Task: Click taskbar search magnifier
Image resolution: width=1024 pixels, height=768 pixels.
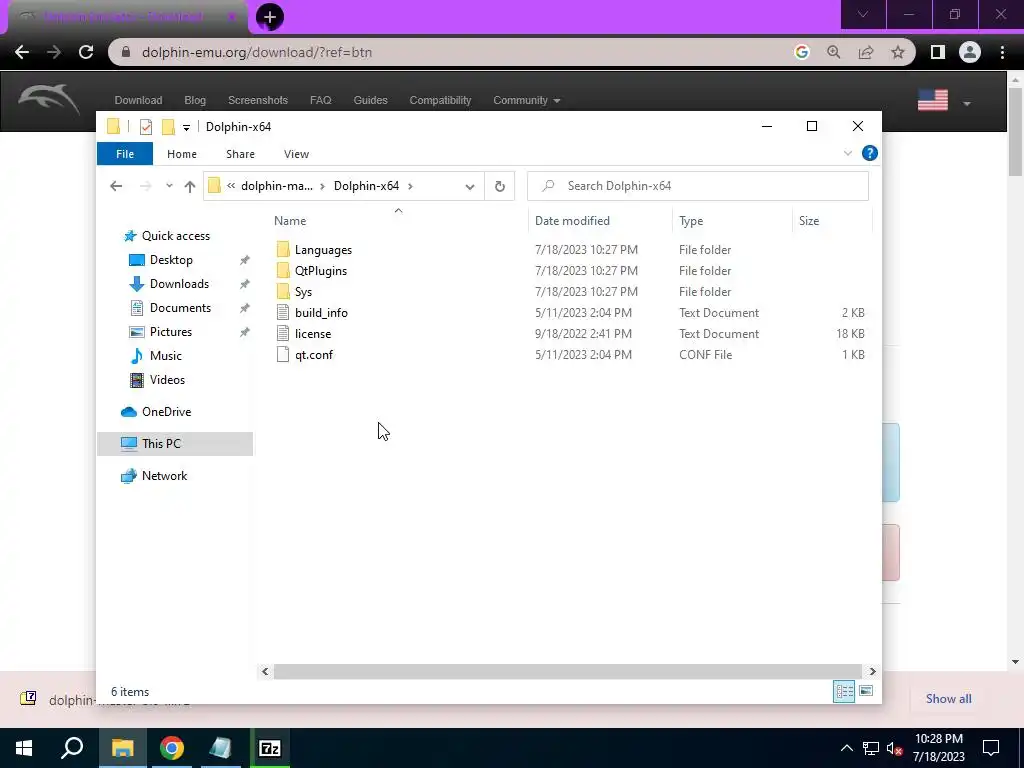Action: pos(72,748)
